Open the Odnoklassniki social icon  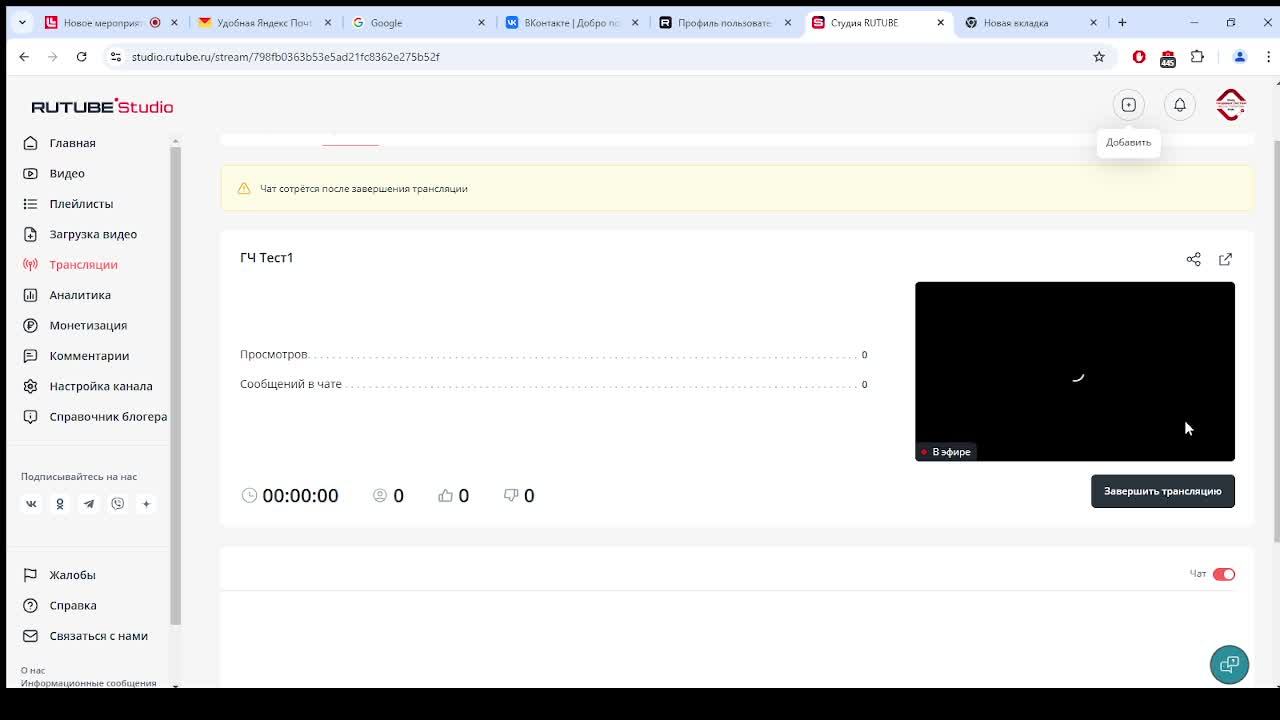(60, 504)
